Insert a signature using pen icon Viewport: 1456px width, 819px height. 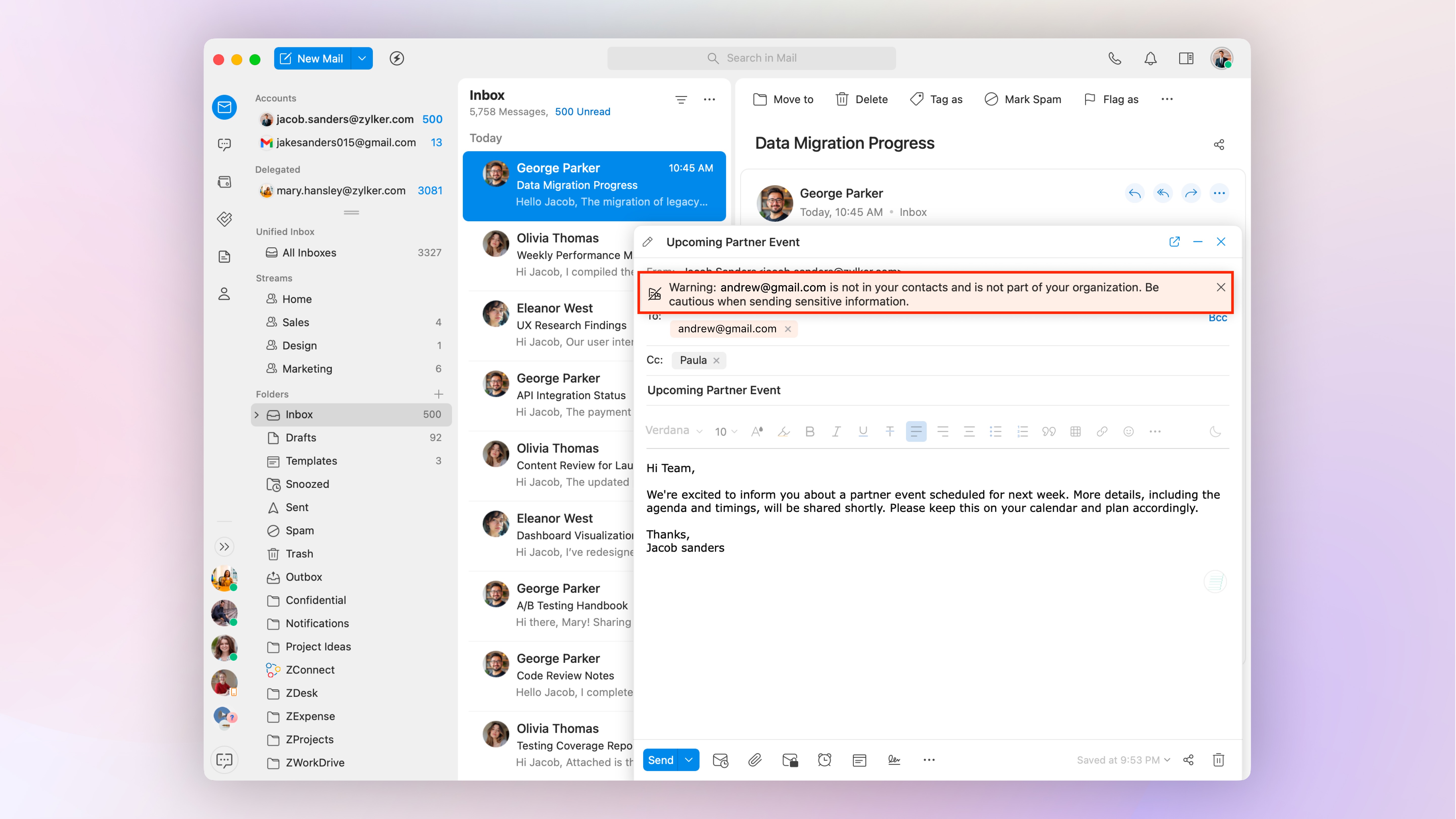click(894, 760)
